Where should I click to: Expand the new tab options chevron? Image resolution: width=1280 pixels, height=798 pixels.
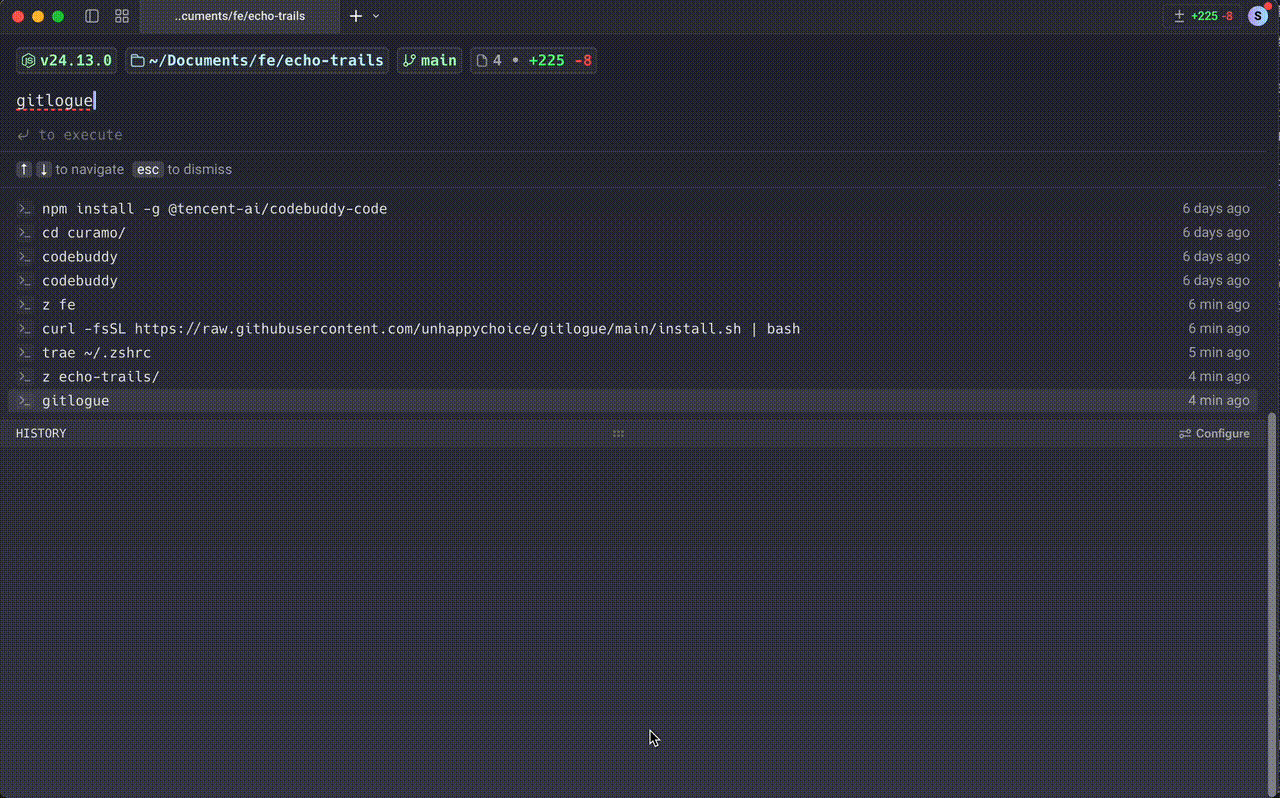click(x=376, y=16)
